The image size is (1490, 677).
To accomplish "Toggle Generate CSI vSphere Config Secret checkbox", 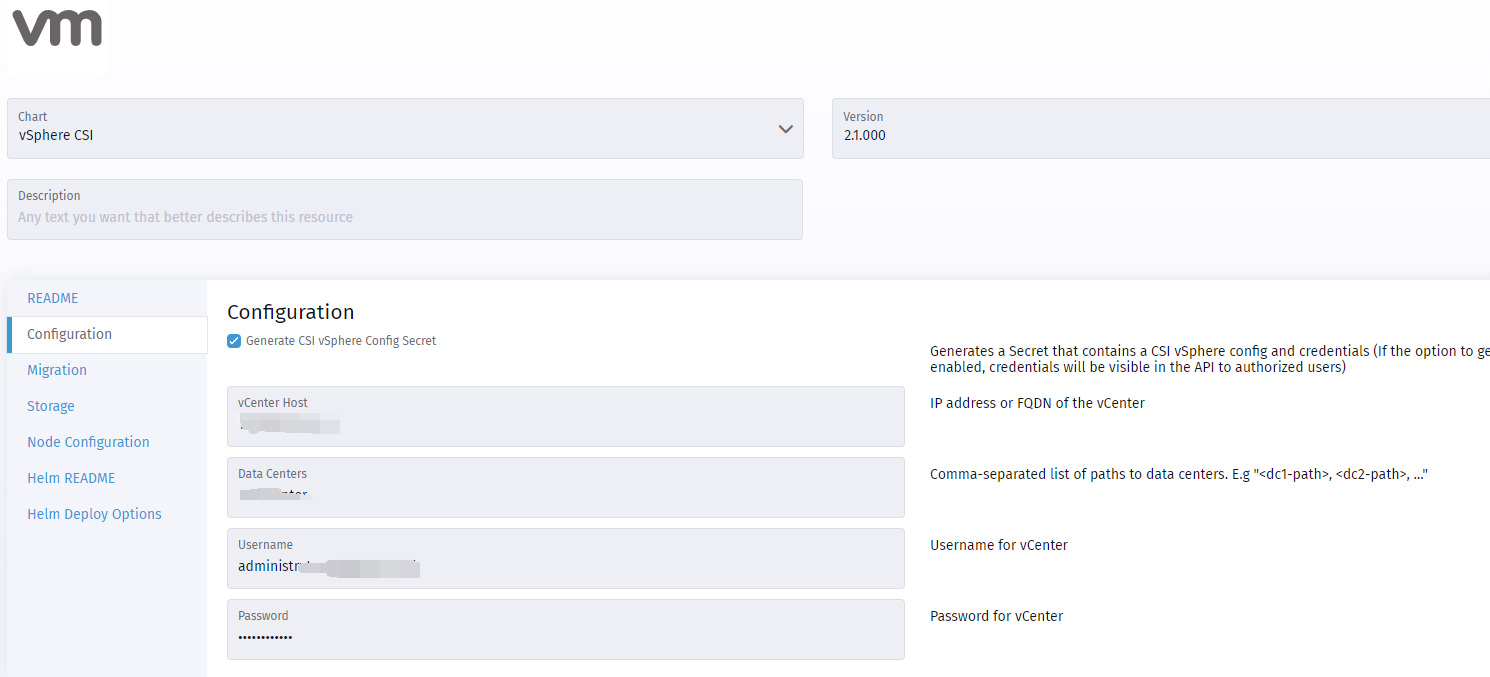I will coord(234,341).
